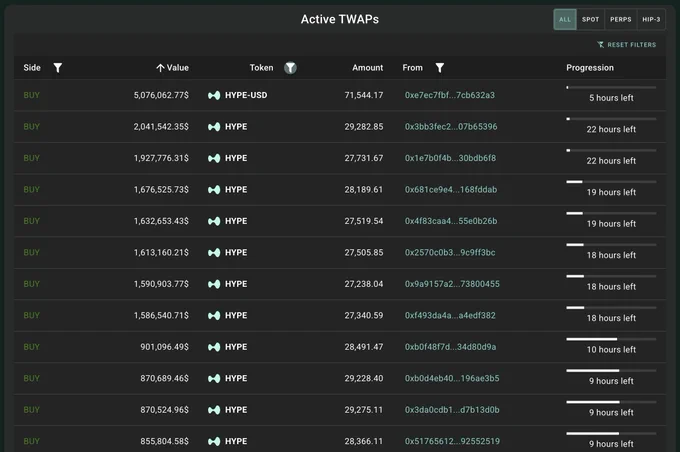Open address 0x51765612...92552519
This screenshot has height=452, width=680.
(x=452, y=441)
